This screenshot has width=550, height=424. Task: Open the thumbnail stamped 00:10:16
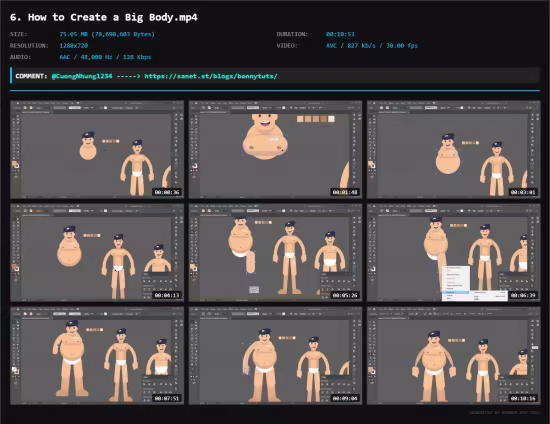pos(454,356)
